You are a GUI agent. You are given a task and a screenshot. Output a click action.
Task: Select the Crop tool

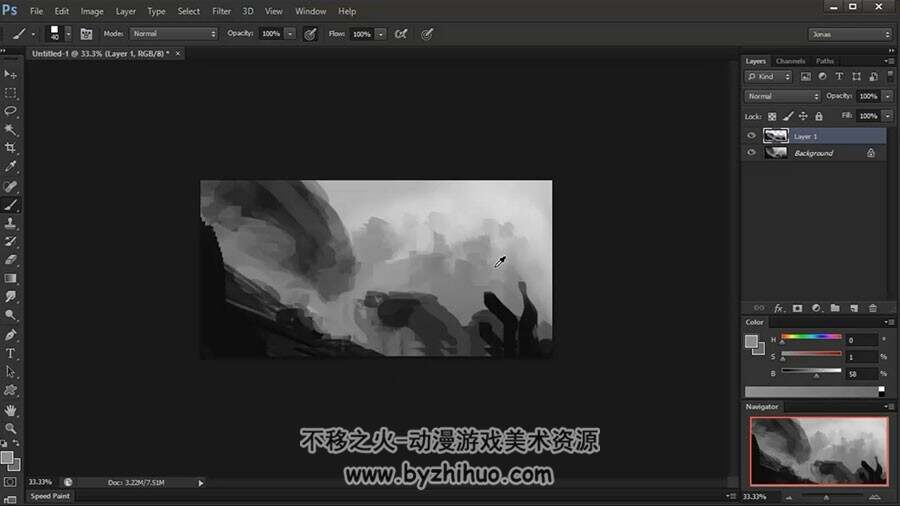tap(10, 148)
